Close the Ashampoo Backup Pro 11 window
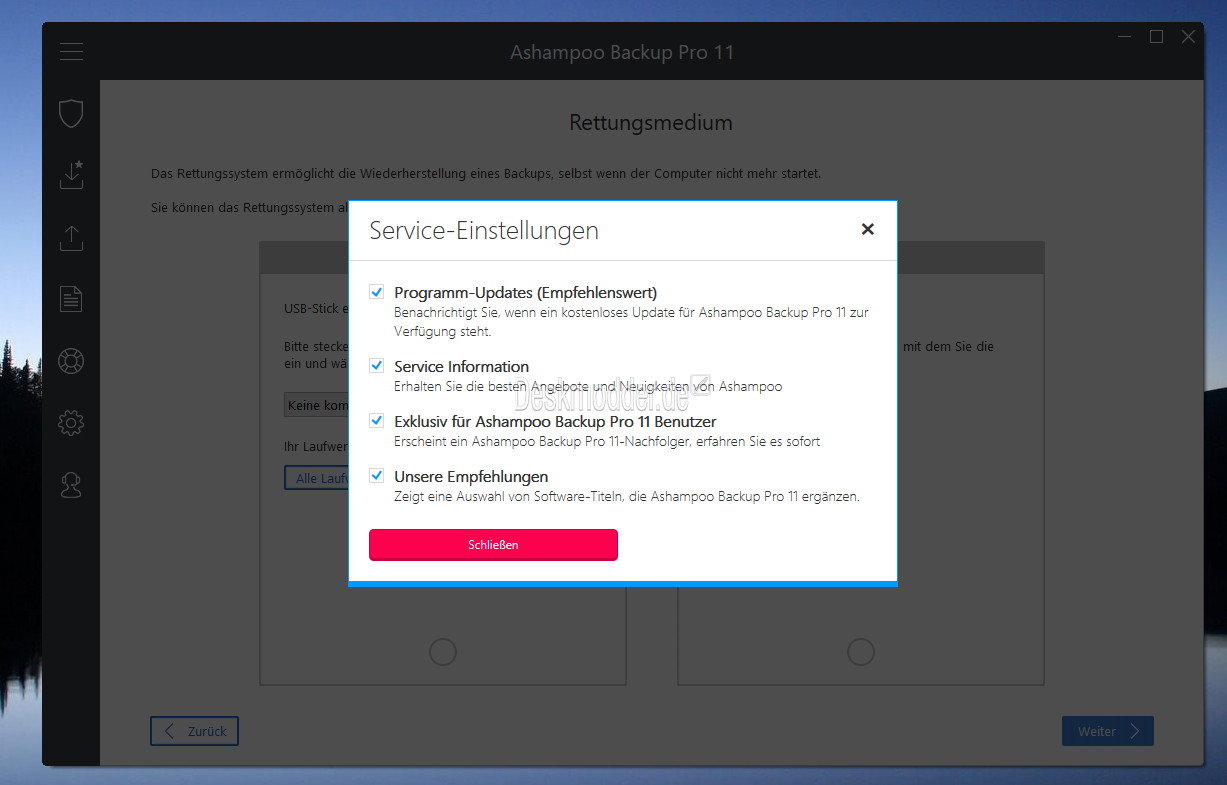 1188,37
